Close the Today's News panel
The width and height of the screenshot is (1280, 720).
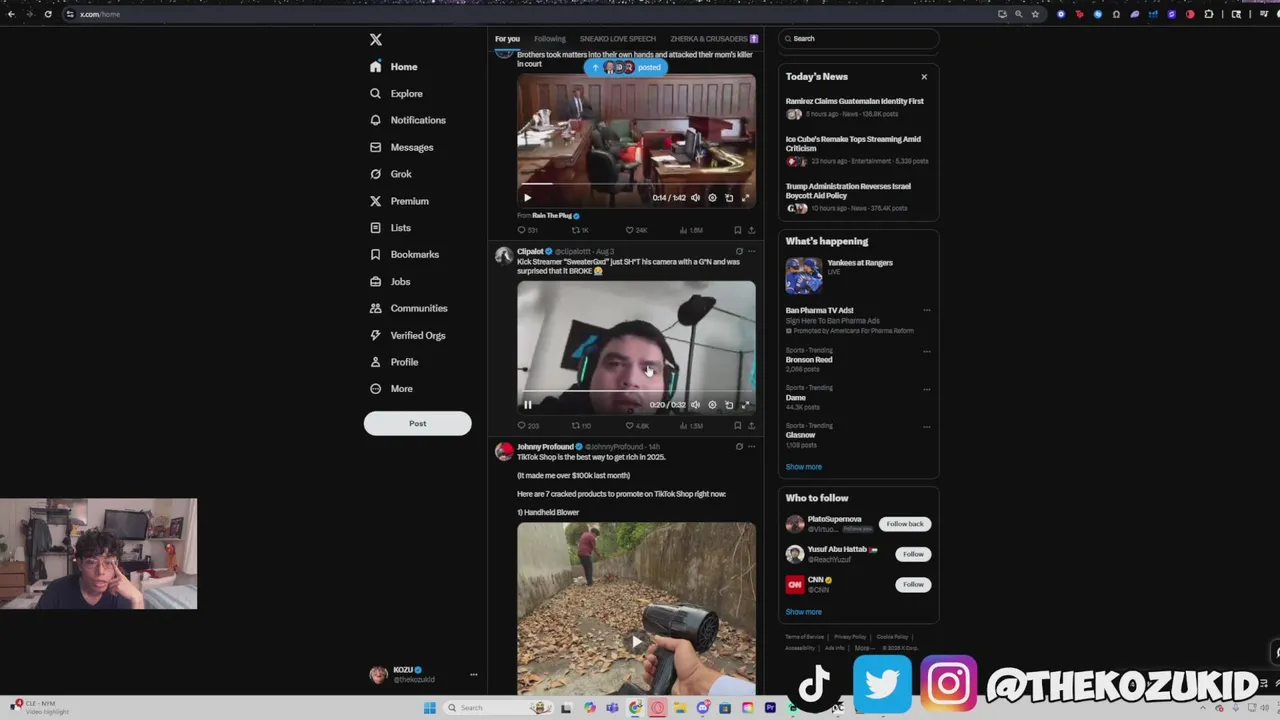click(924, 77)
